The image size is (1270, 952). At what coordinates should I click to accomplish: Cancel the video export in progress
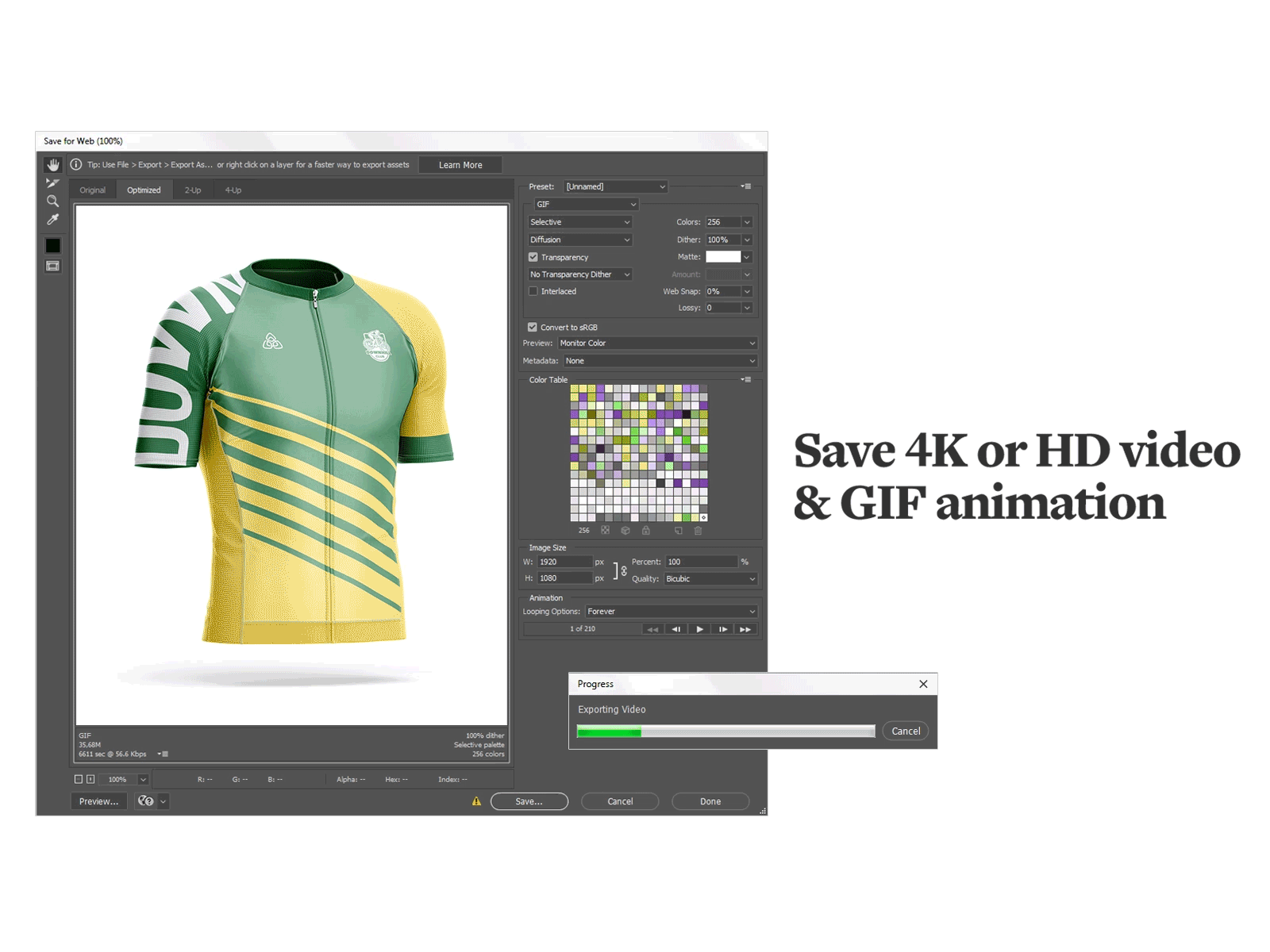pos(905,731)
